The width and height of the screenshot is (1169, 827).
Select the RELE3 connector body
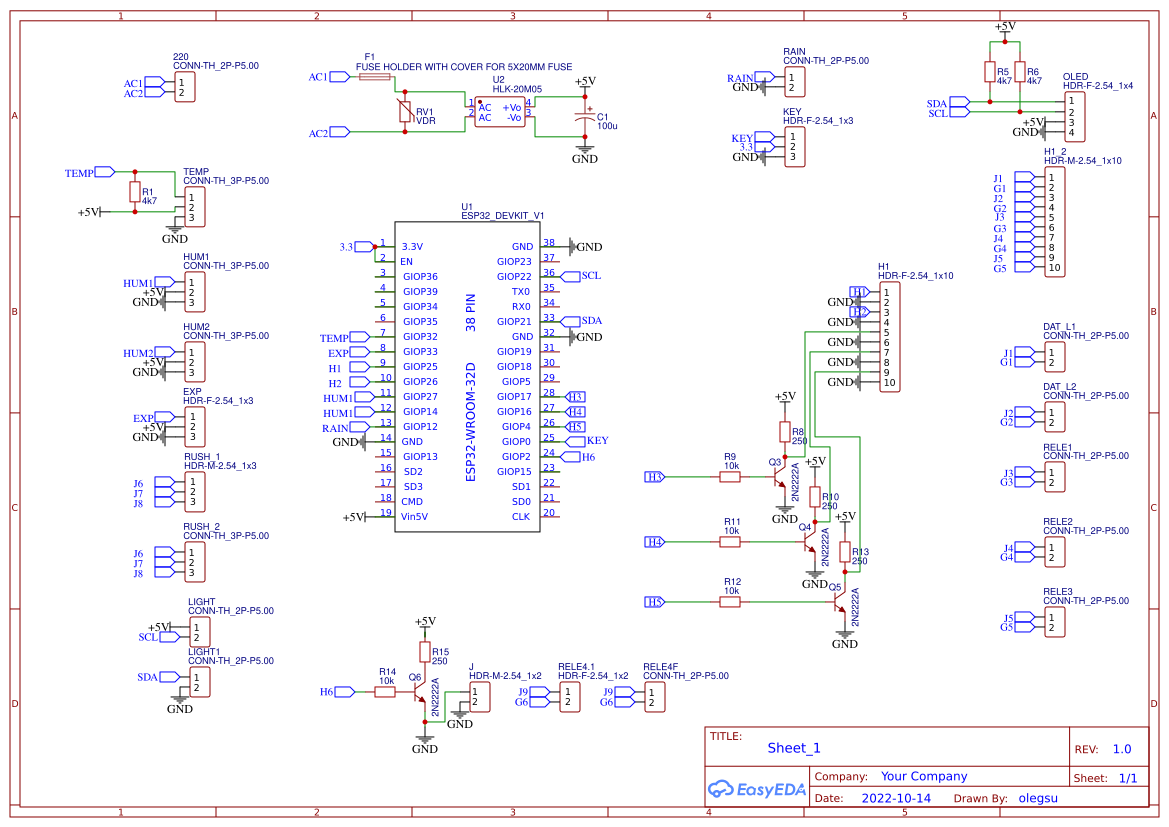tap(1055, 622)
